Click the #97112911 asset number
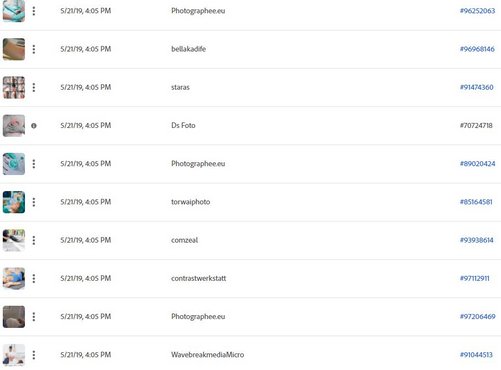 (475, 278)
